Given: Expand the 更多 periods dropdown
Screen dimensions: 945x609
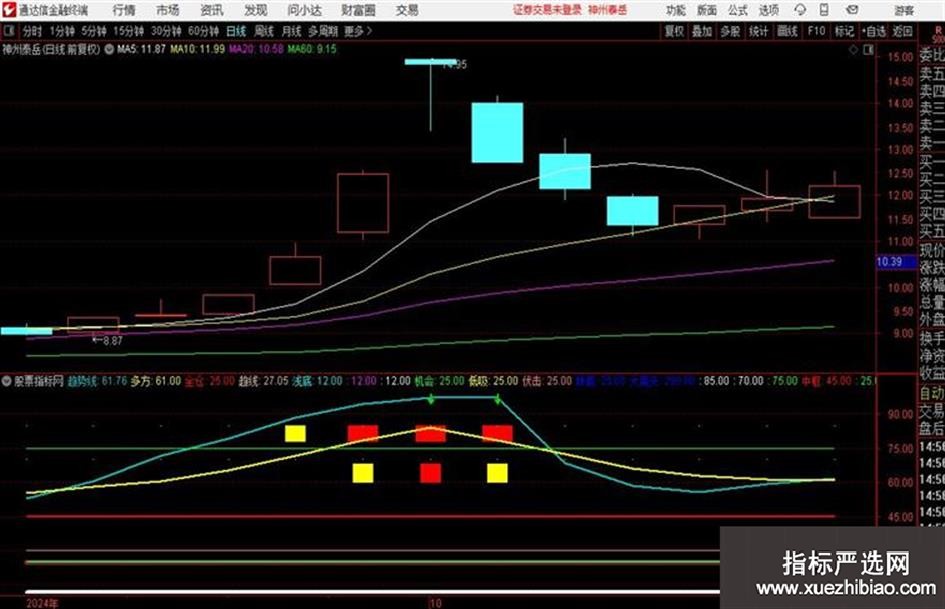Looking at the screenshot, I should pyautogui.click(x=358, y=31).
